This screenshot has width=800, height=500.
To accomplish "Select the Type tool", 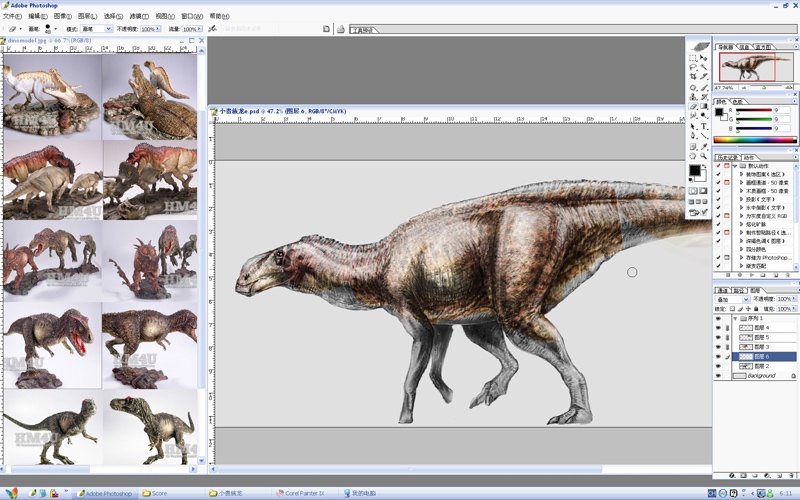I will [704, 126].
